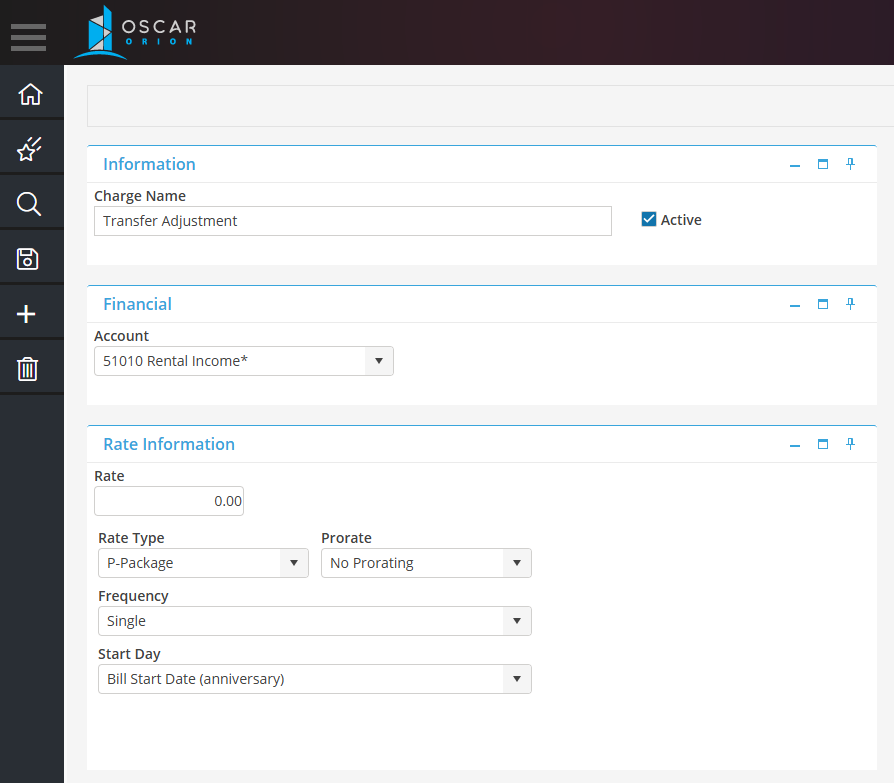Image resolution: width=894 pixels, height=783 pixels.
Task: Save the charge with the disk icon
Action: (x=28, y=259)
